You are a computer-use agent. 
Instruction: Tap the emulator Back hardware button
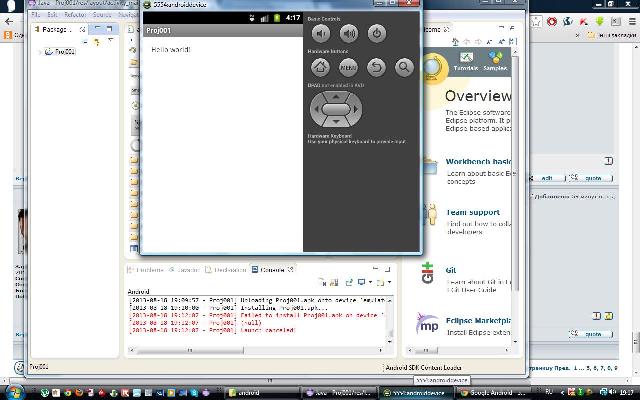tap(376, 67)
